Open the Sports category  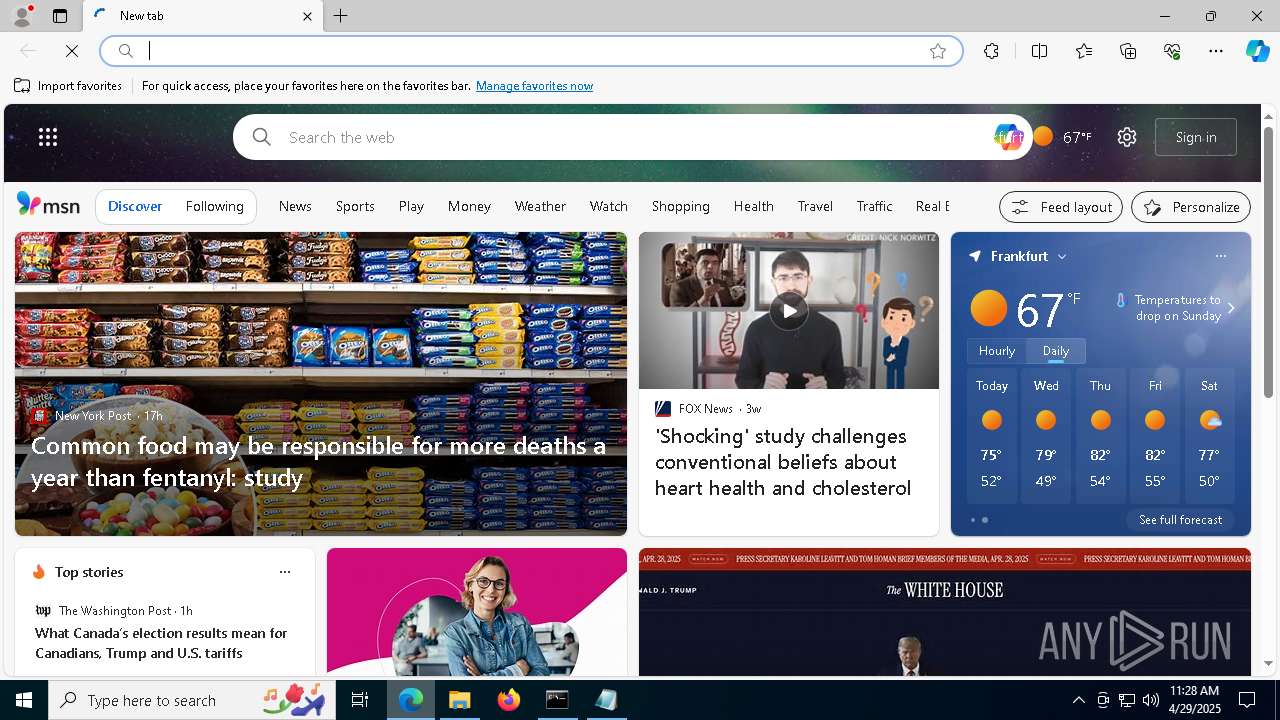point(355,206)
